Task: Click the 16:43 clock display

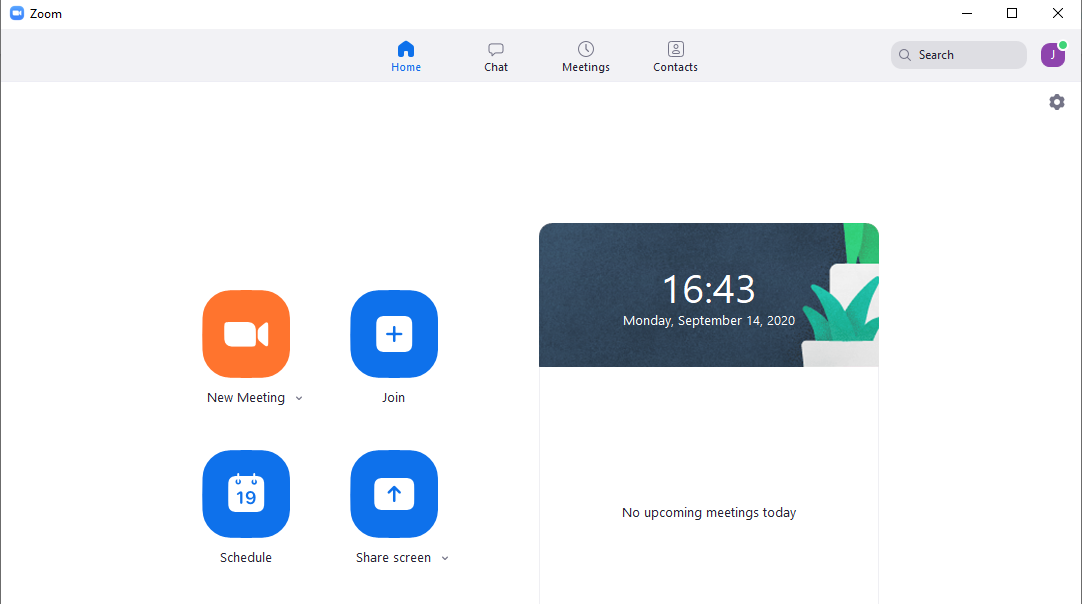Action: click(709, 289)
